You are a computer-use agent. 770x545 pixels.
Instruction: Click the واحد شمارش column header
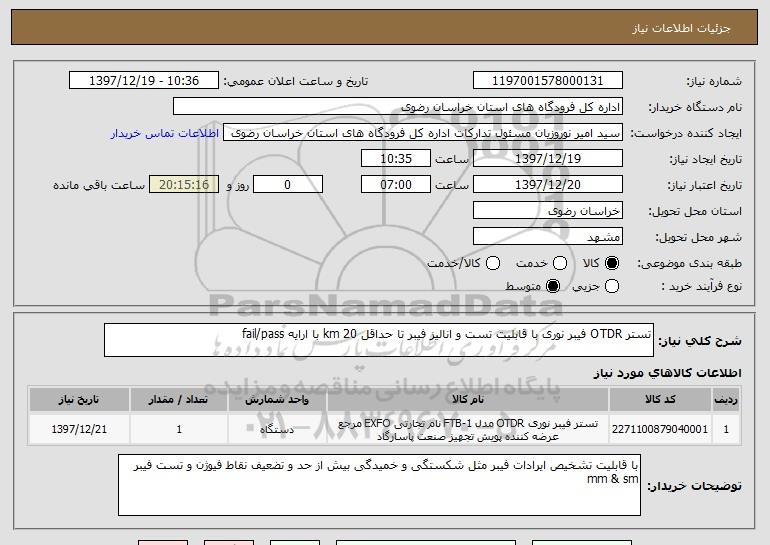[277, 400]
